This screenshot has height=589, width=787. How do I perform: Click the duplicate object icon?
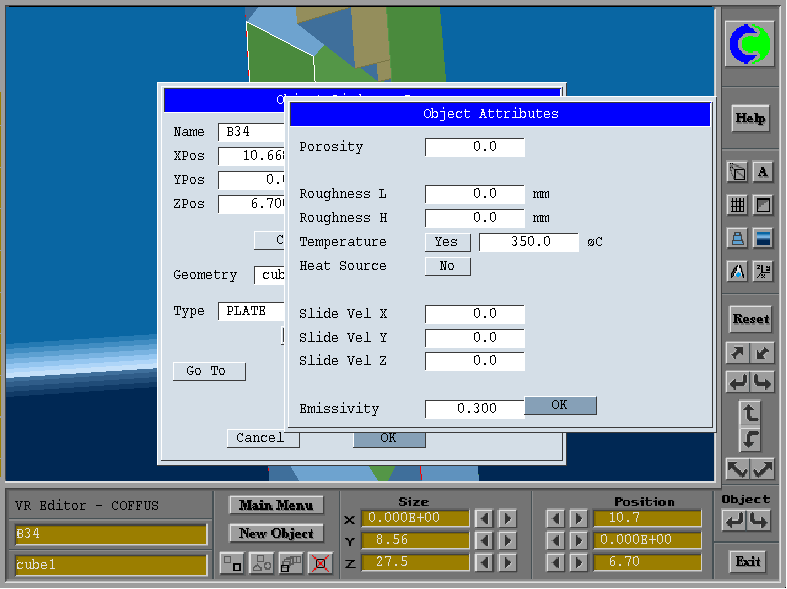click(291, 564)
